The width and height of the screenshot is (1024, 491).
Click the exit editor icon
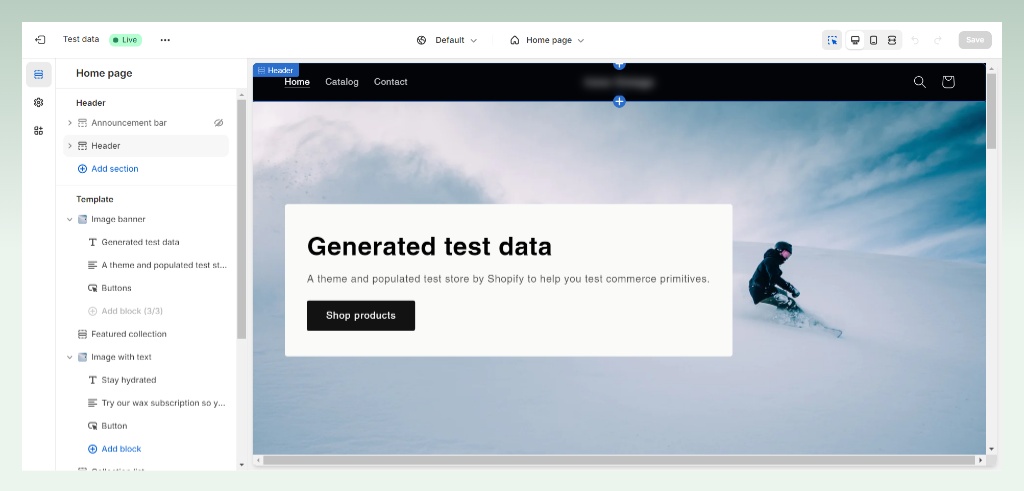(40, 40)
